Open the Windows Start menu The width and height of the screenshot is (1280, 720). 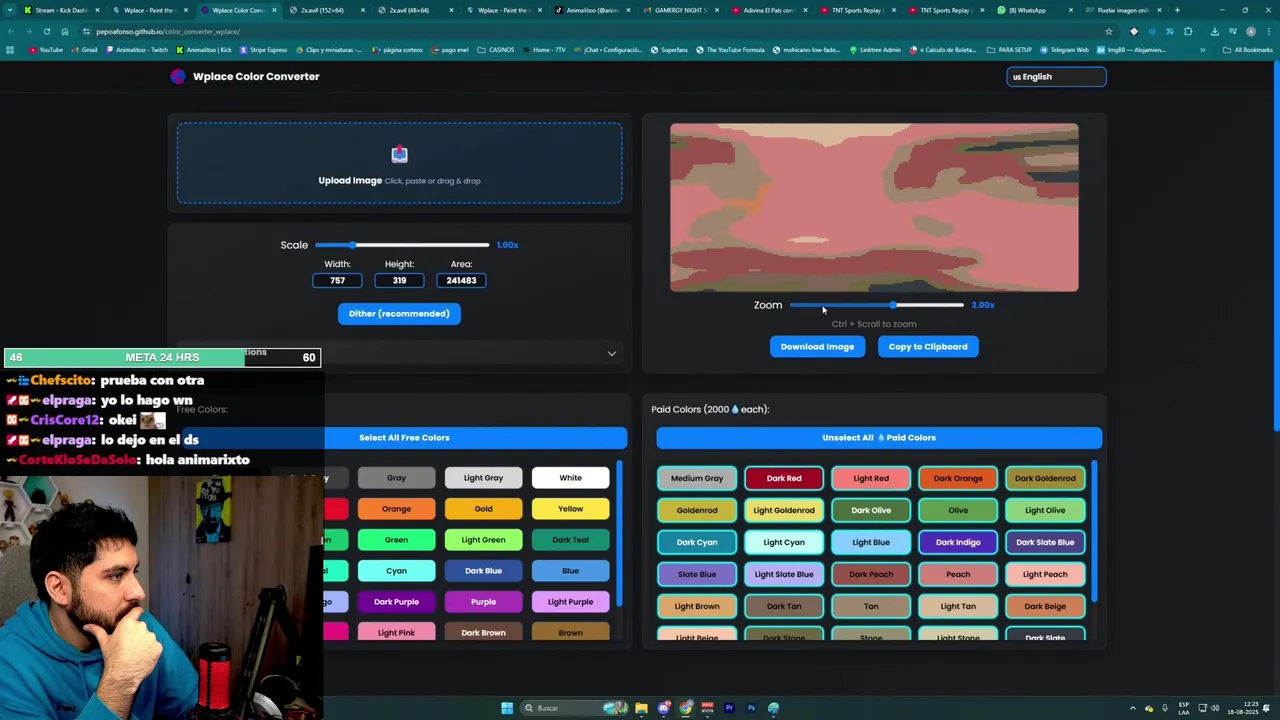click(x=507, y=708)
